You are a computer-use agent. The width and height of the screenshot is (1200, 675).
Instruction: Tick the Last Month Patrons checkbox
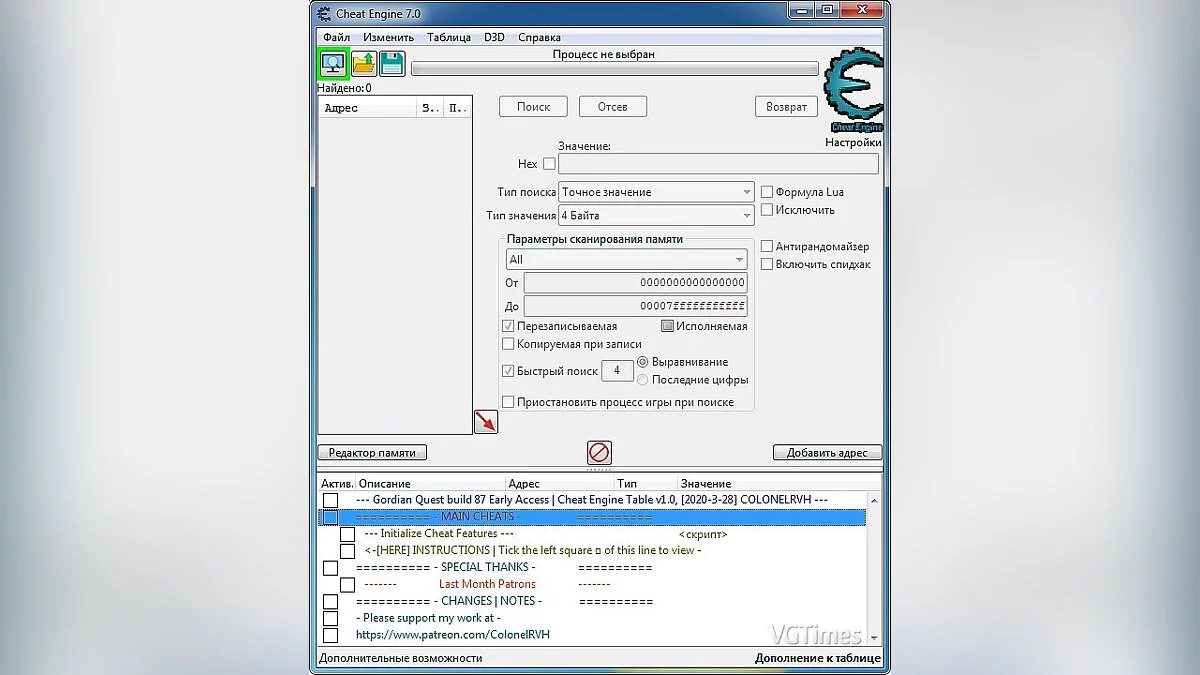pos(347,585)
